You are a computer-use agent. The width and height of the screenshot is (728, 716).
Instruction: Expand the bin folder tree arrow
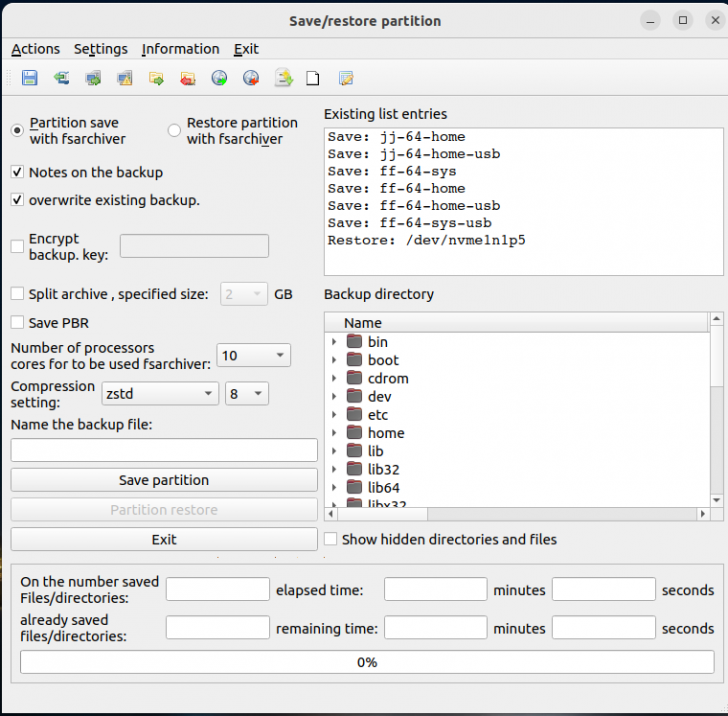[334, 342]
